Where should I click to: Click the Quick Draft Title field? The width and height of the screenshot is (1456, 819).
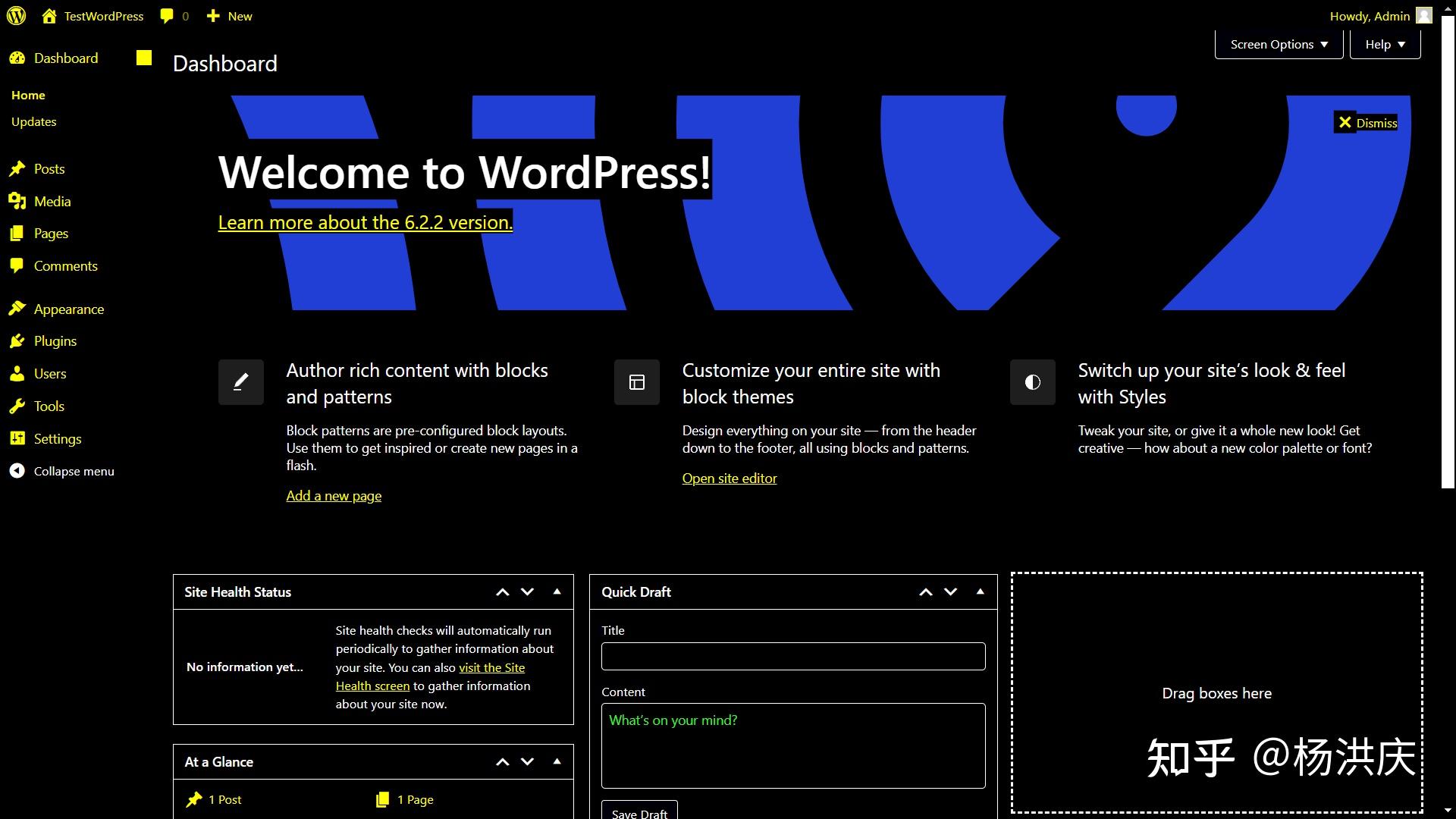792,656
